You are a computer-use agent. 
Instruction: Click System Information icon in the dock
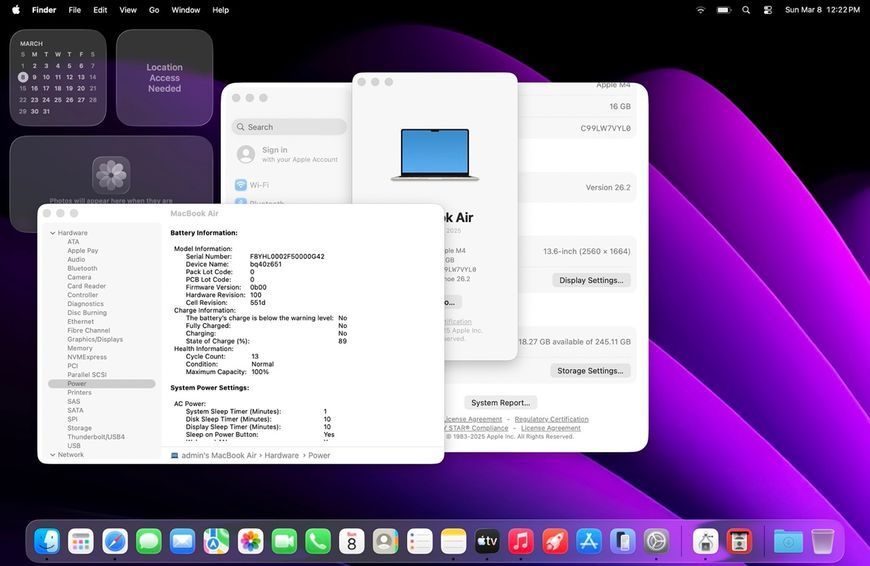pyautogui.click(x=705, y=541)
